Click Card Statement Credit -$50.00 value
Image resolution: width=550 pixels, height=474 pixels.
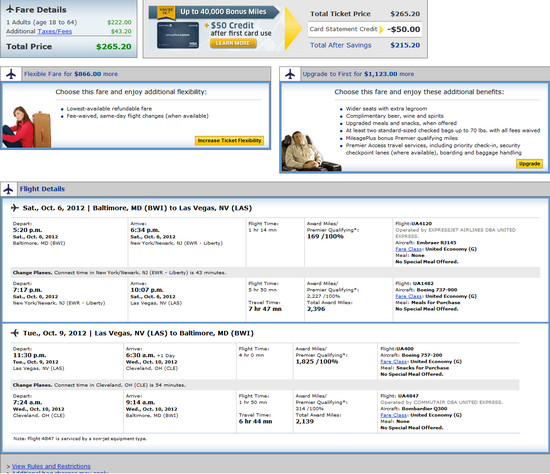pyautogui.click(x=404, y=29)
